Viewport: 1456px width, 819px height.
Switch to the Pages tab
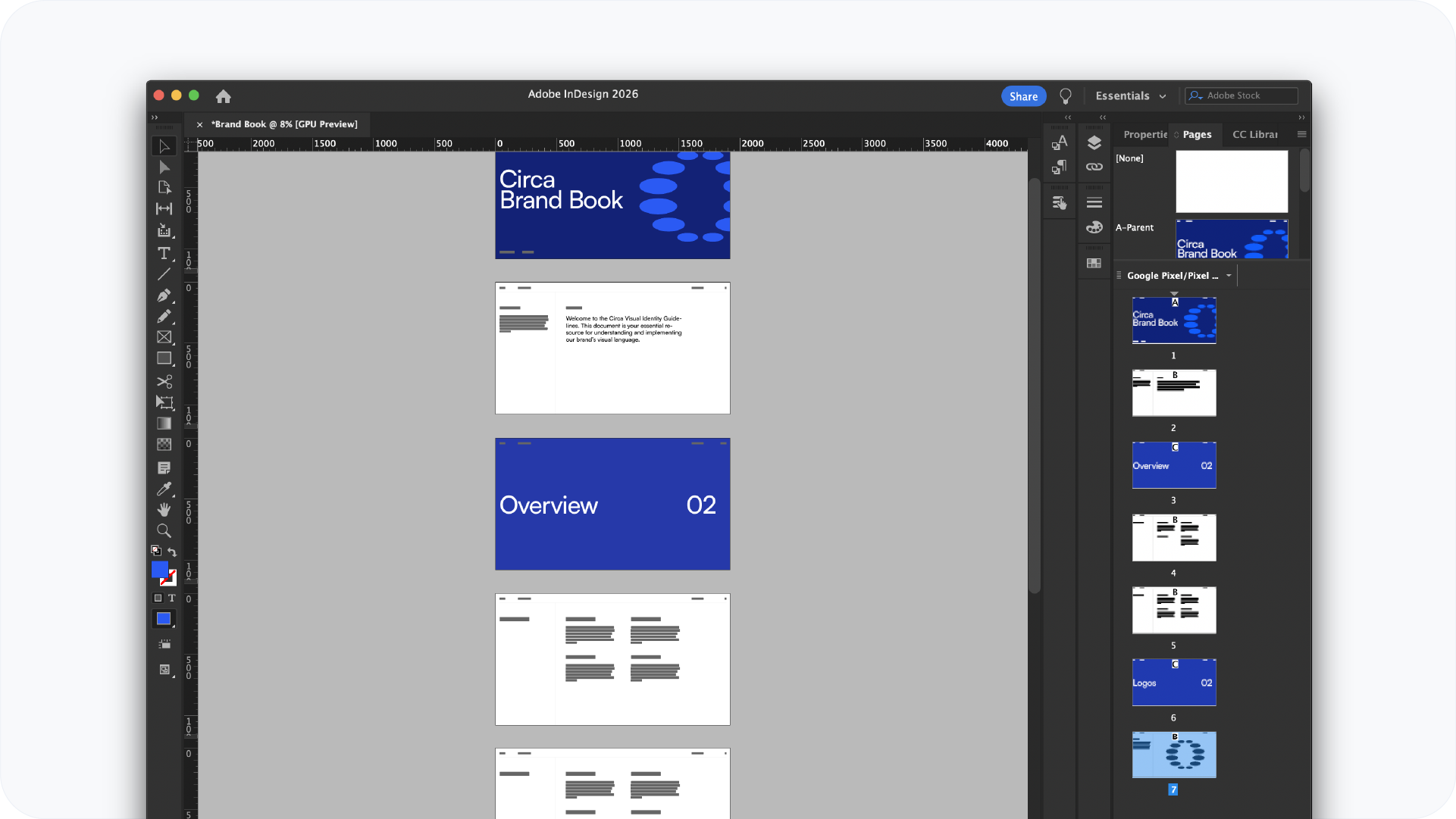click(x=1197, y=135)
